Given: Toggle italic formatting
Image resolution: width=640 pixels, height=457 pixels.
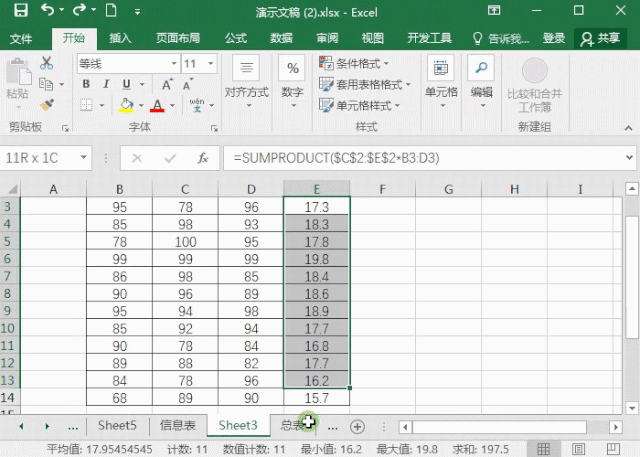Looking at the screenshot, I should tap(106, 84).
